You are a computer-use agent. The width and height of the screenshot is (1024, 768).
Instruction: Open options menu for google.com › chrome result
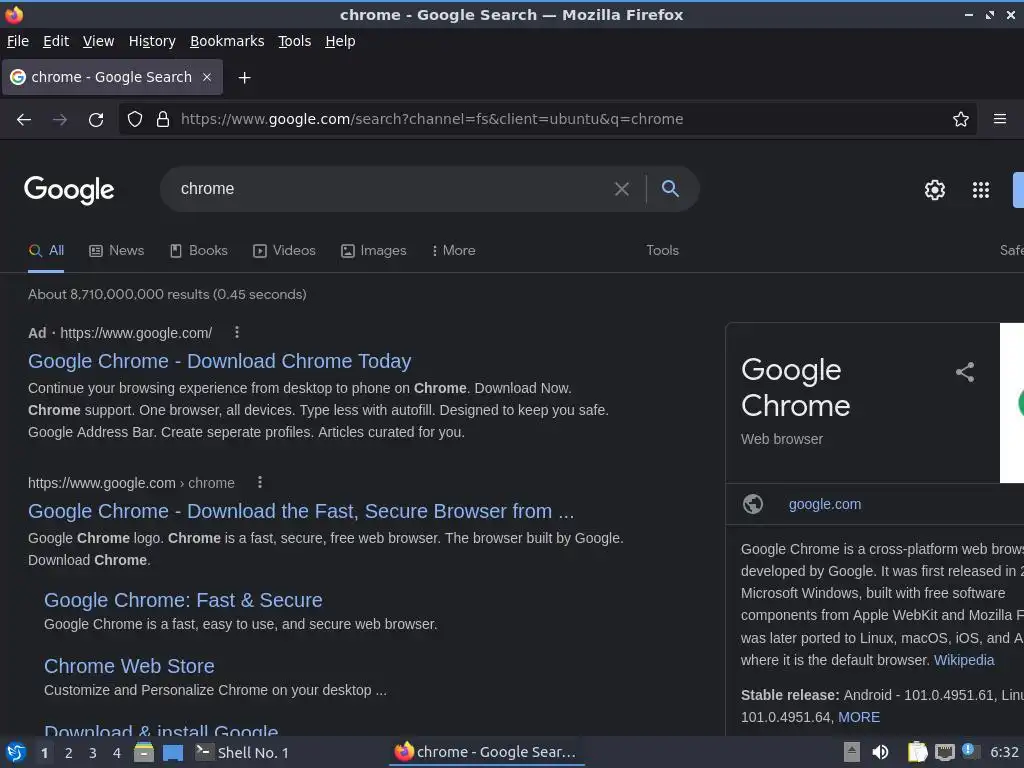[x=260, y=482]
